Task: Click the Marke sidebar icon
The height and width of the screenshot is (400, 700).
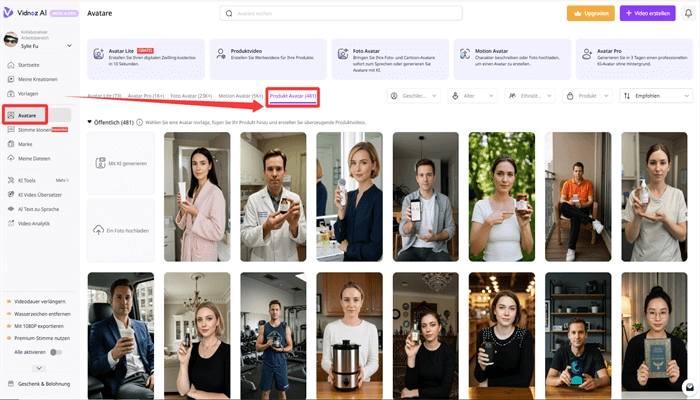Action: [11, 144]
